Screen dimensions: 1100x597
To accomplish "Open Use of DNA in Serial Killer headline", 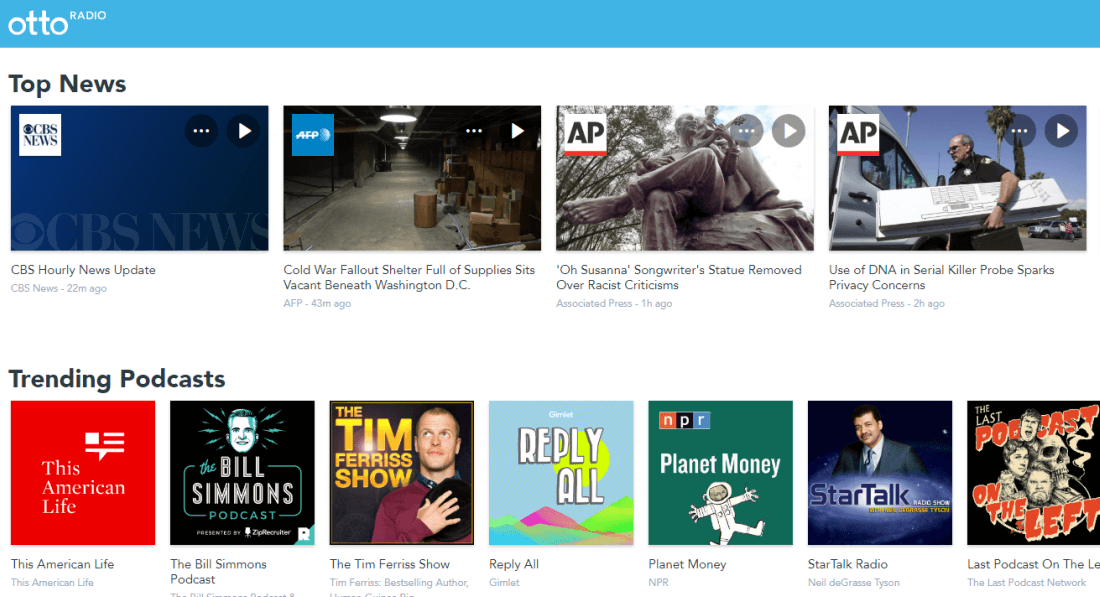I will click(x=941, y=278).
